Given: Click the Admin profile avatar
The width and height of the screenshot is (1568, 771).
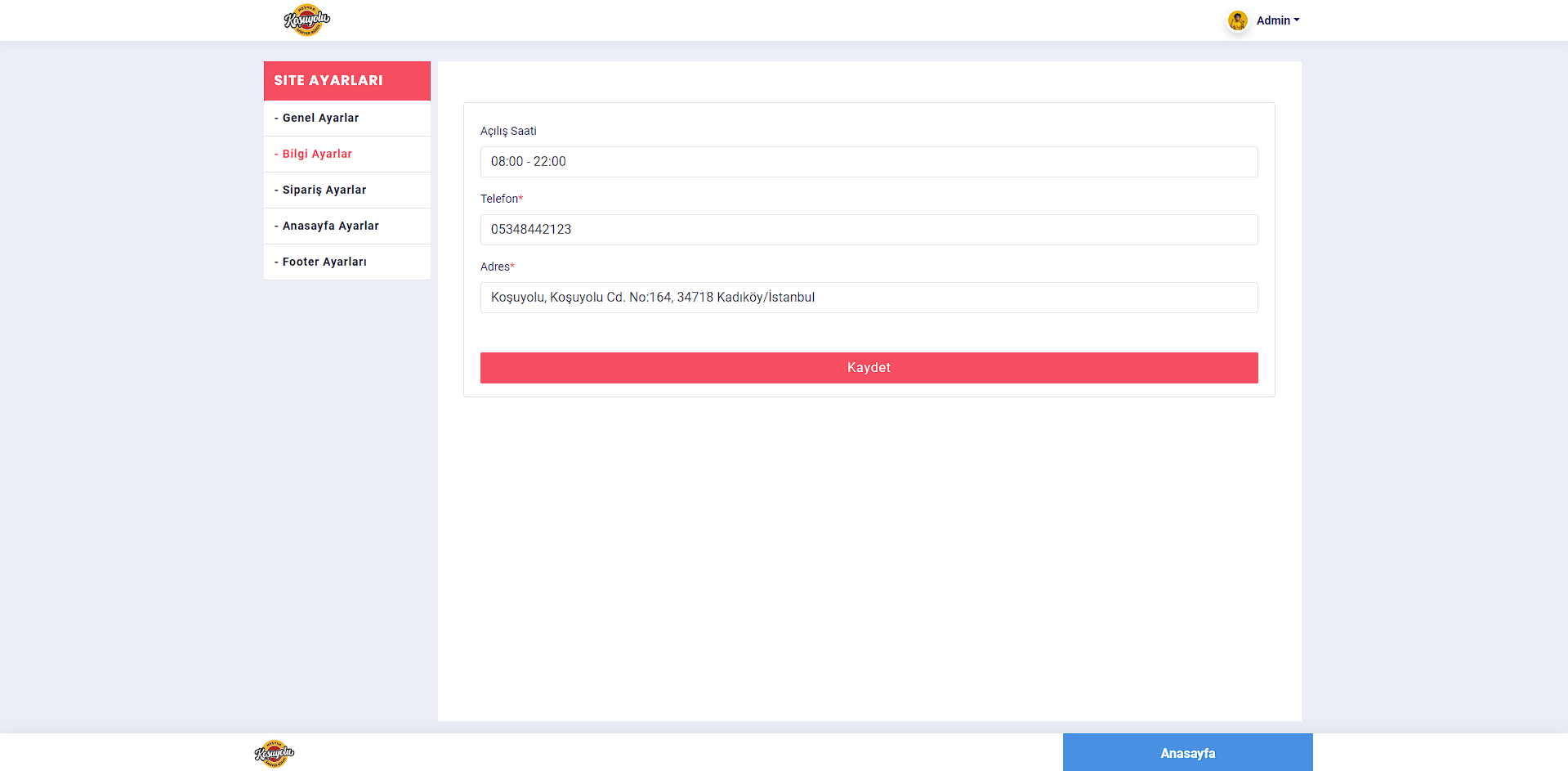Looking at the screenshot, I should (x=1237, y=20).
